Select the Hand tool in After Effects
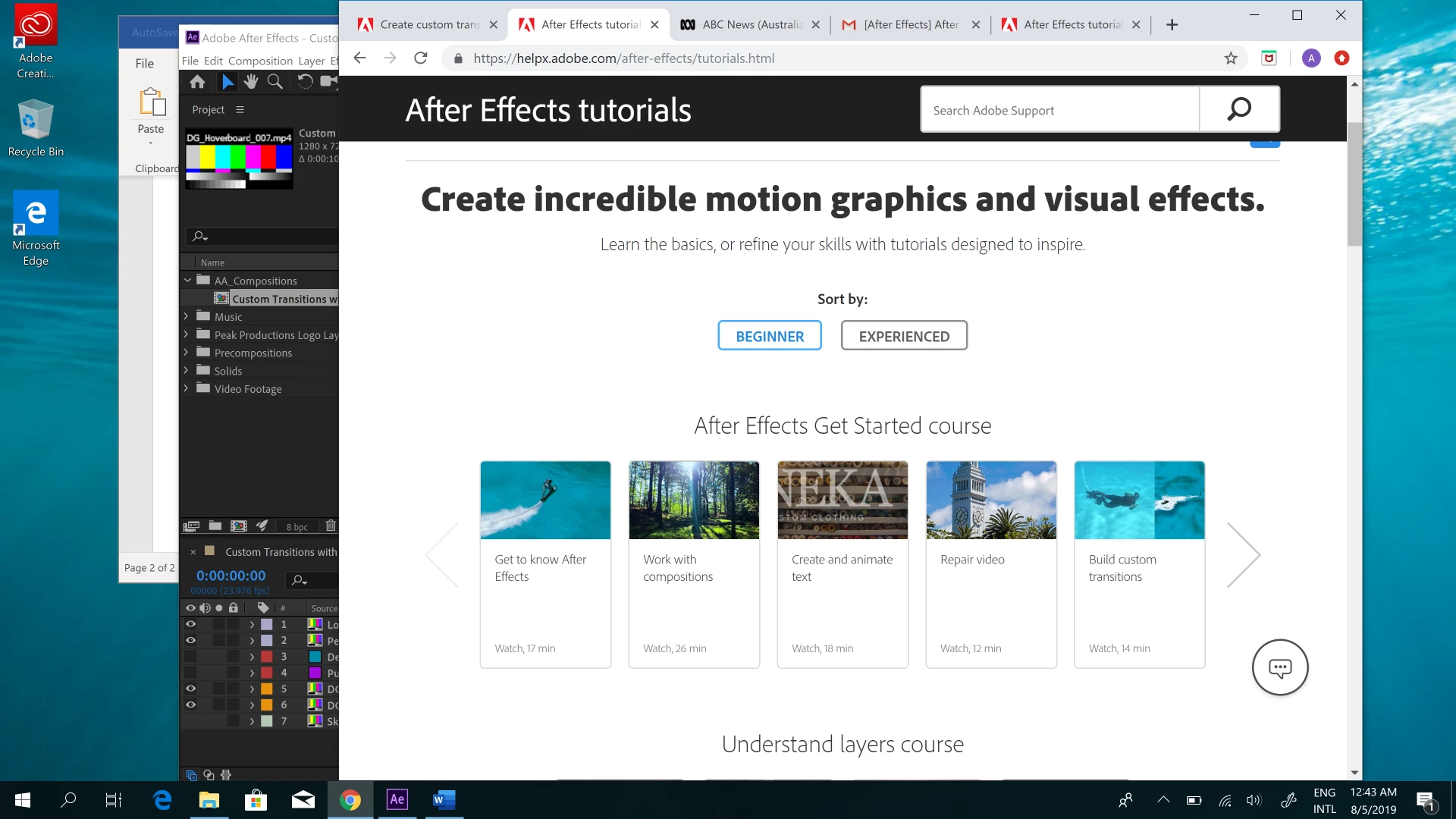 click(251, 82)
